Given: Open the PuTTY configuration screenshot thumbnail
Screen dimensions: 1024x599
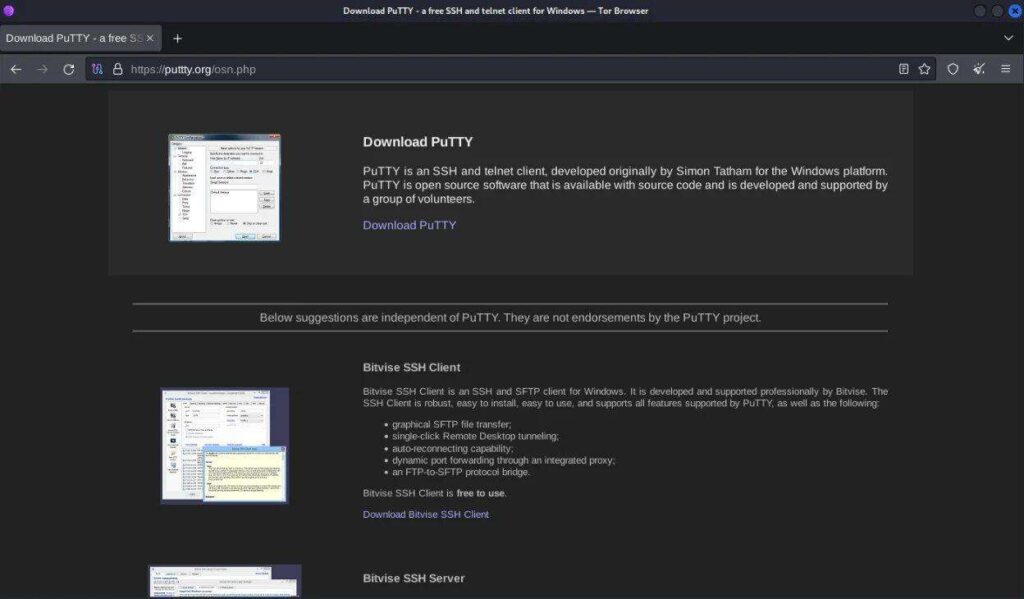Looking at the screenshot, I should [x=224, y=186].
